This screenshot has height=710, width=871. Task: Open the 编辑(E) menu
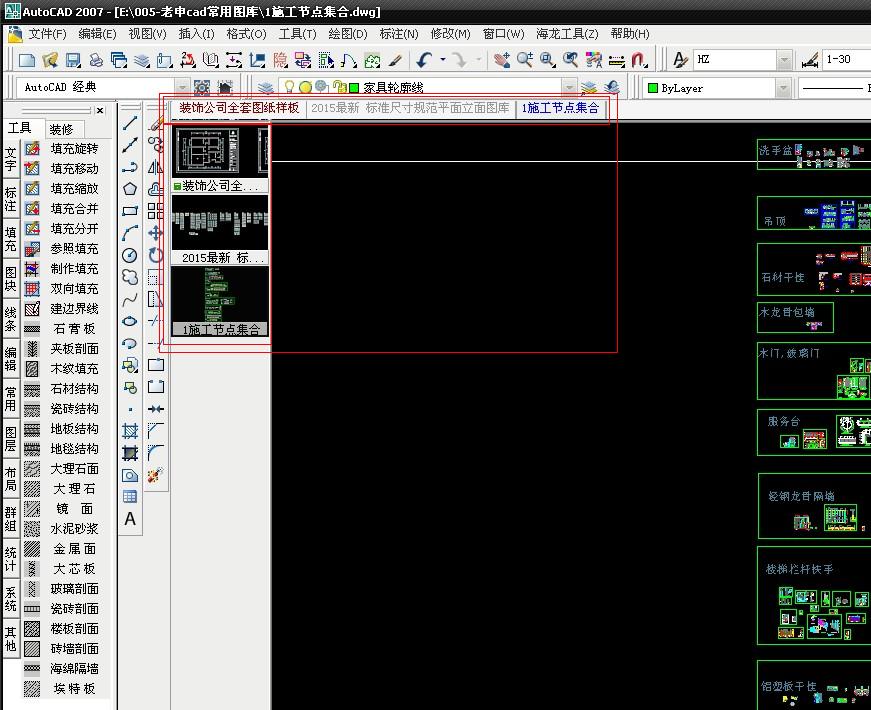[x=97, y=34]
